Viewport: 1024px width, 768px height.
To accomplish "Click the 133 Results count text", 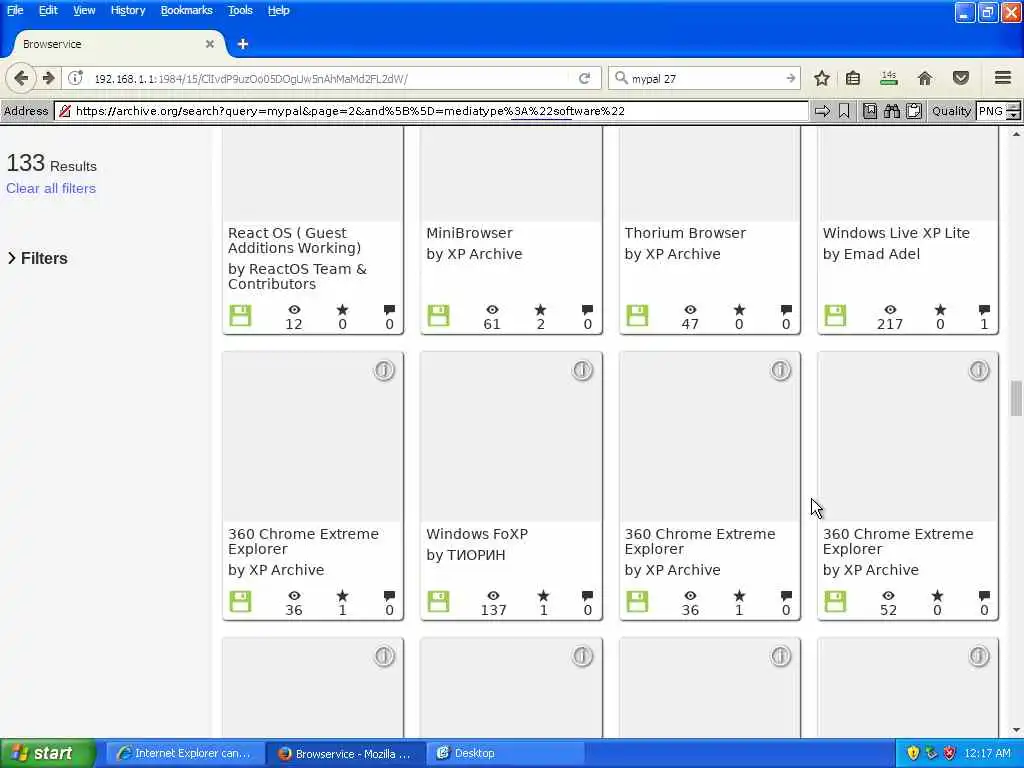I will pos(52,163).
